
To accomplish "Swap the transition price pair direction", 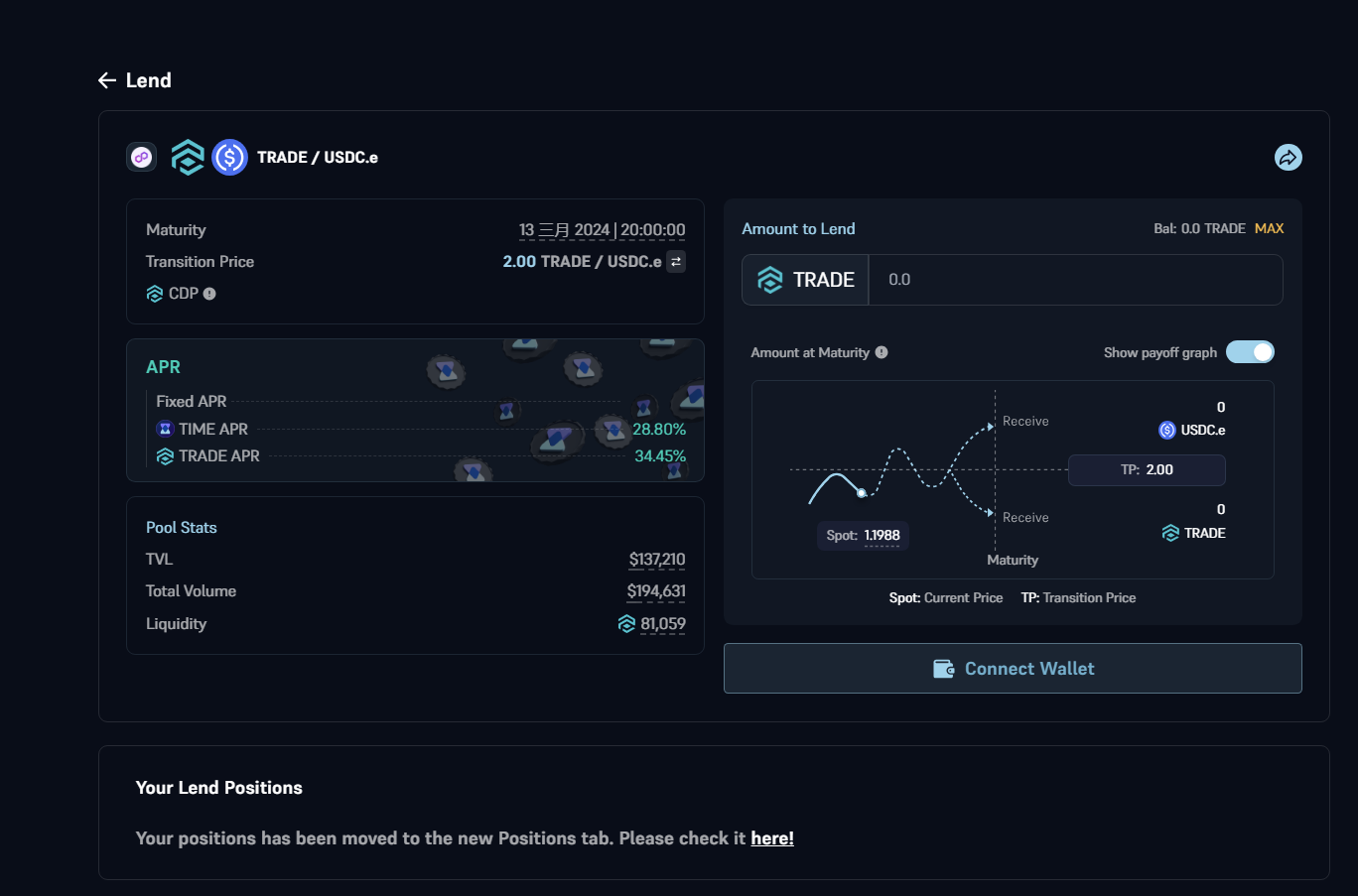I will point(676,262).
